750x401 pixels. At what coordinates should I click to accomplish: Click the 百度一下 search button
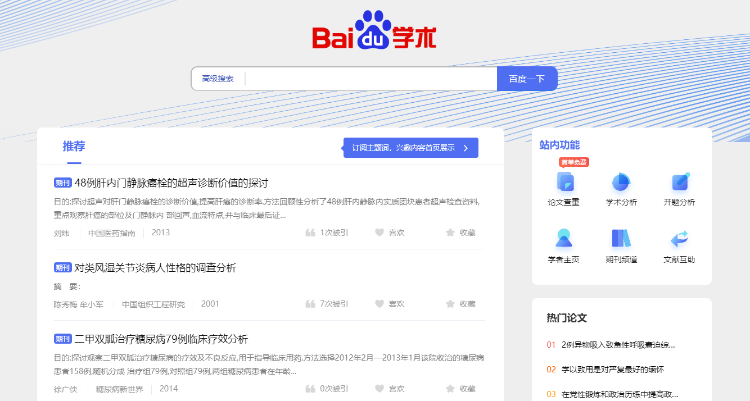coord(527,78)
